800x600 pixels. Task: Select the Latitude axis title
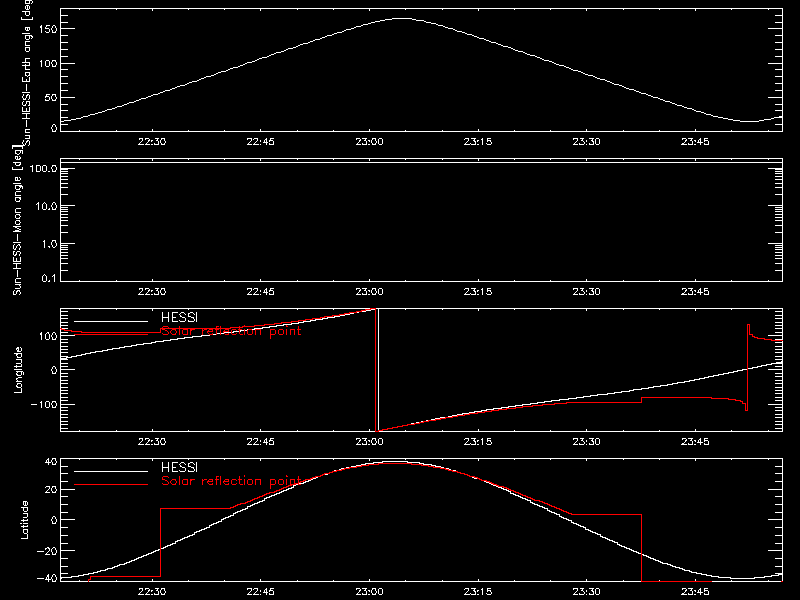pyautogui.click(x=24, y=520)
